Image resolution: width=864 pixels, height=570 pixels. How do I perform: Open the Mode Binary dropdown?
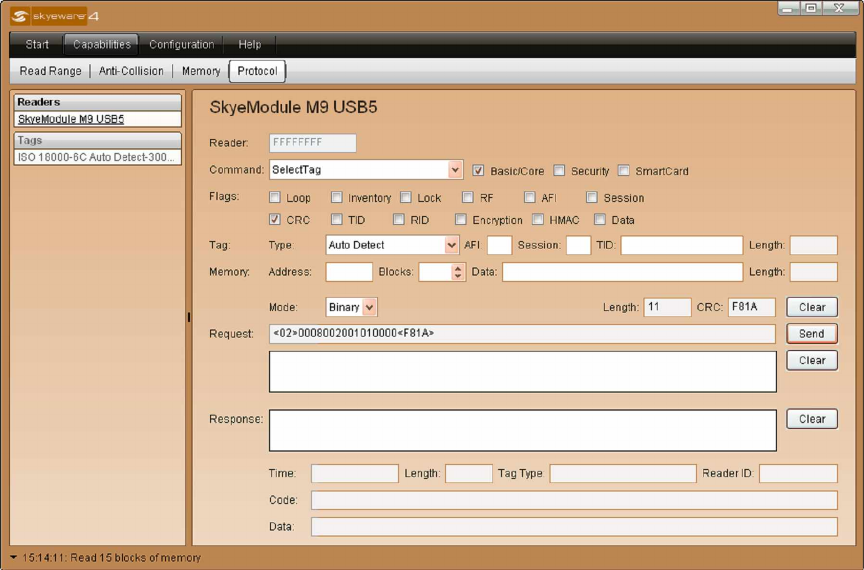370,308
